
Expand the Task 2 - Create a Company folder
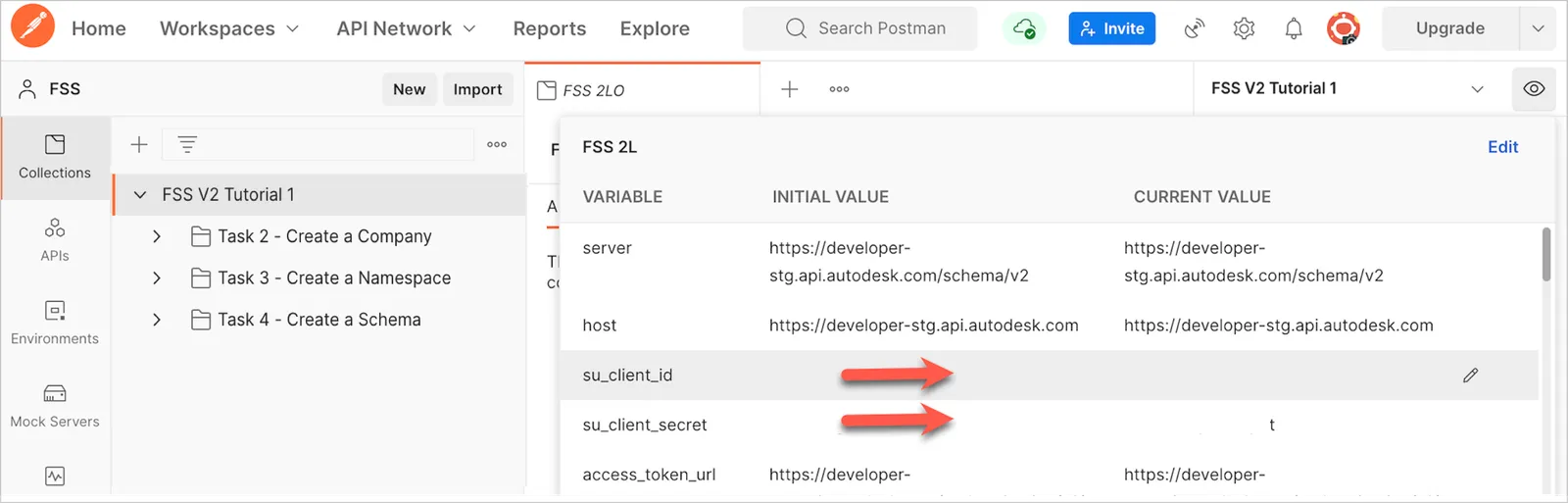coord(157,236)
